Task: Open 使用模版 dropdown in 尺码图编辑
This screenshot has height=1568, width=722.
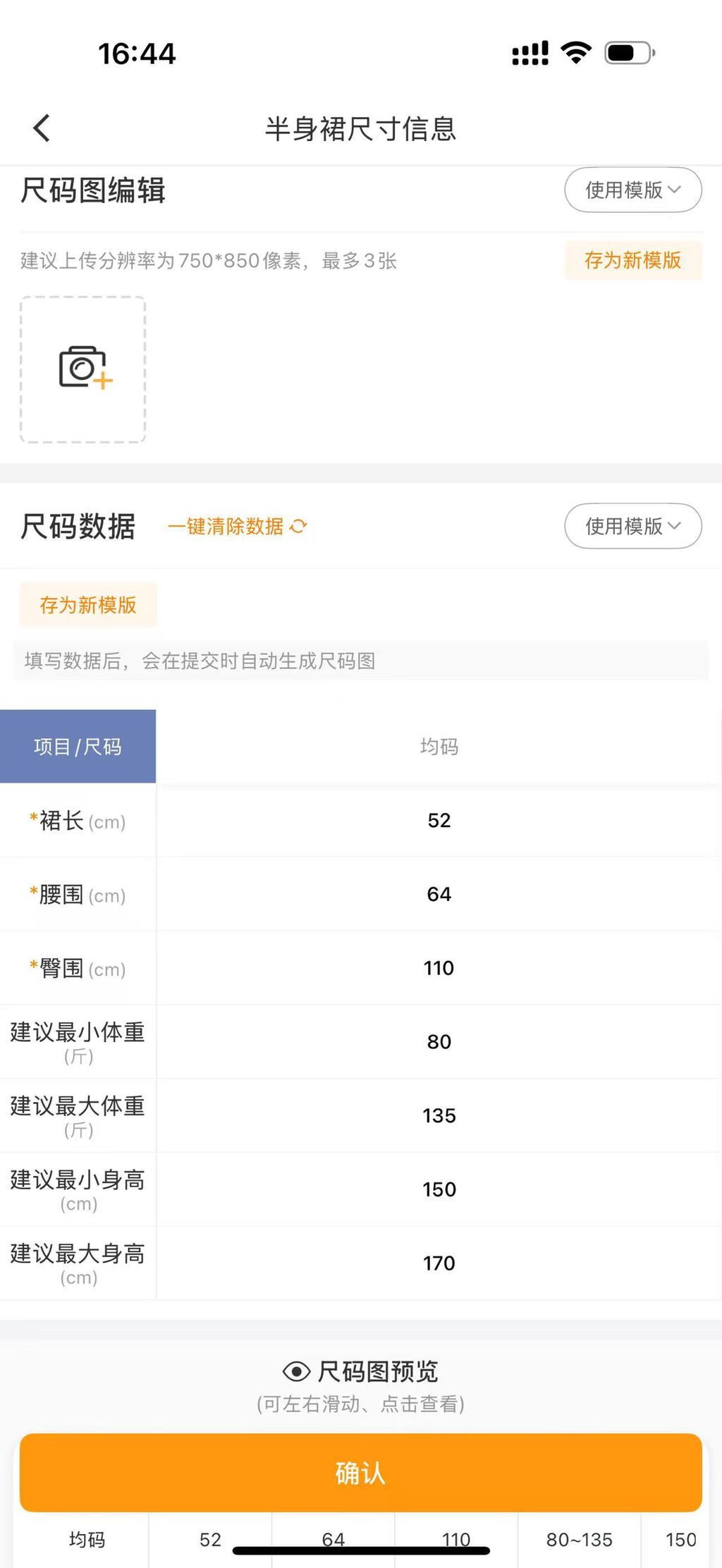Action: tap(633, 190)
